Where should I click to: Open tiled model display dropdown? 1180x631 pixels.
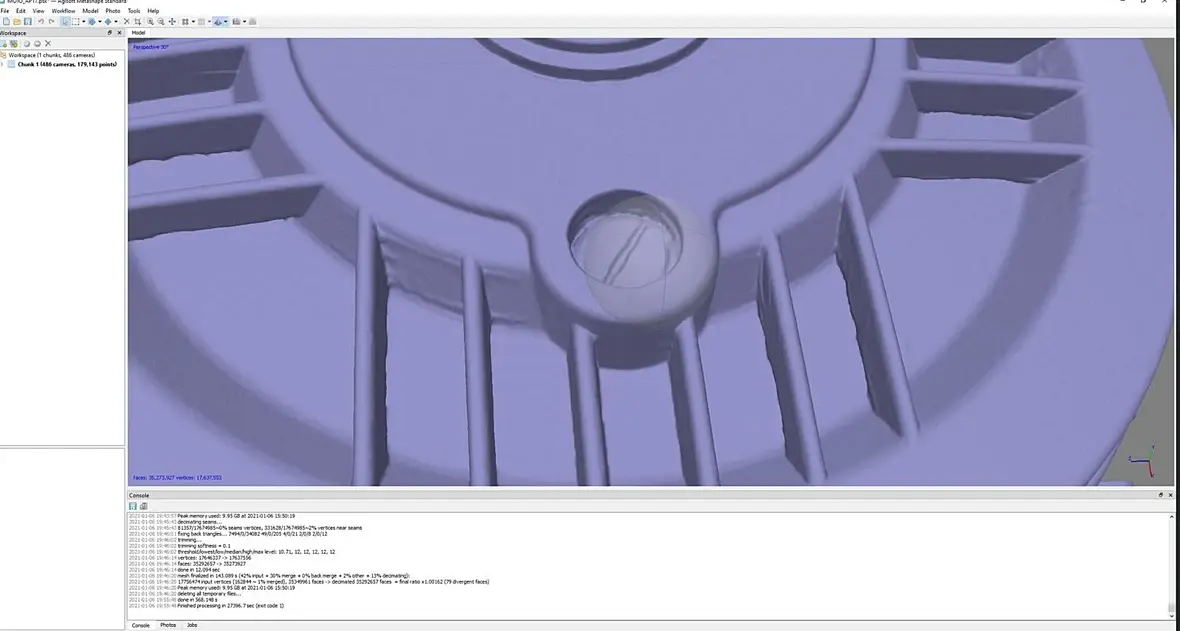coord(245,22)
